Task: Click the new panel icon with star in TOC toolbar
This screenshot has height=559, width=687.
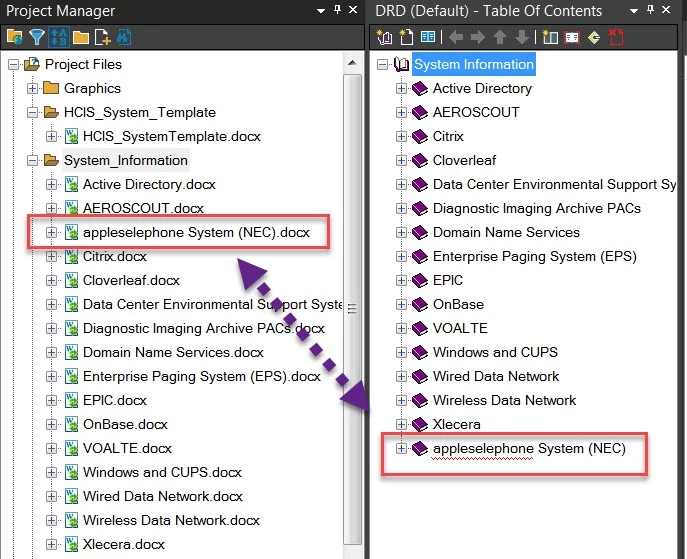Action: pos(550,38)
